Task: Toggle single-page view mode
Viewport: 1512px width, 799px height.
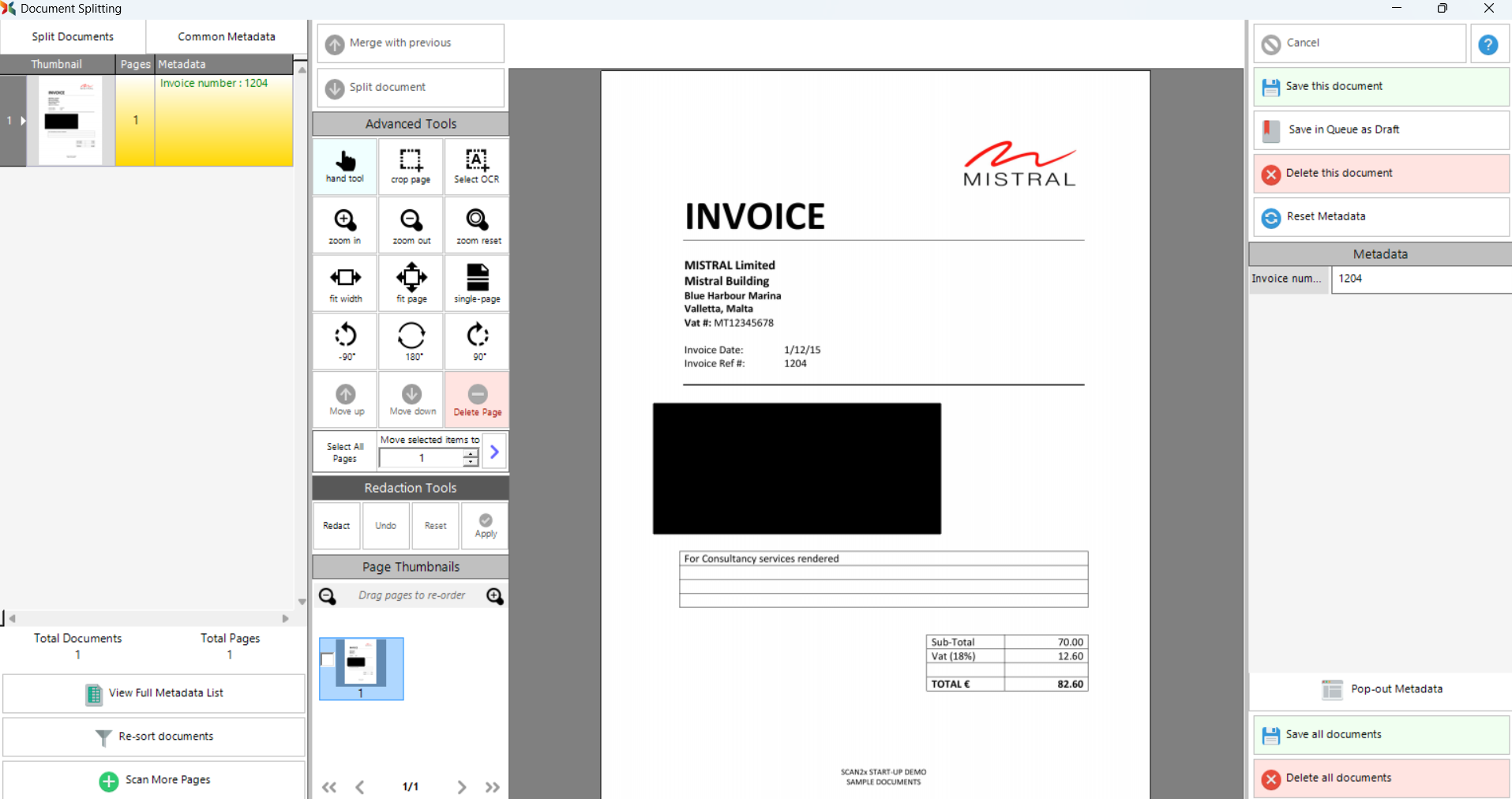Action: click(477, 283)
